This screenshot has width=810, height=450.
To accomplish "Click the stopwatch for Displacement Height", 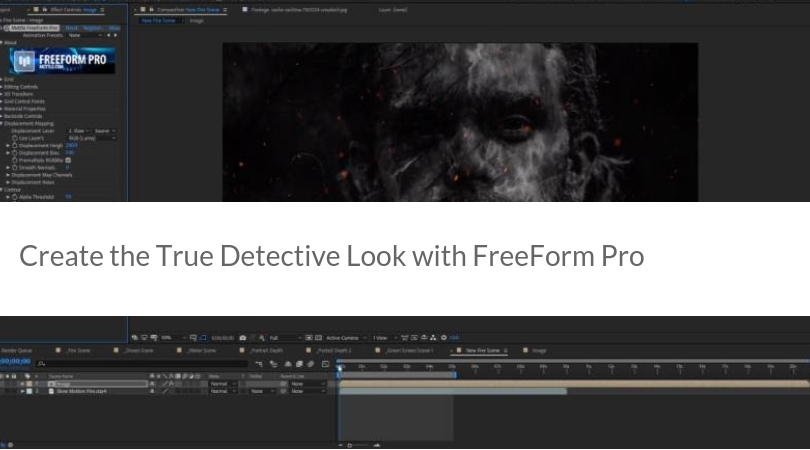I will 14,146.
